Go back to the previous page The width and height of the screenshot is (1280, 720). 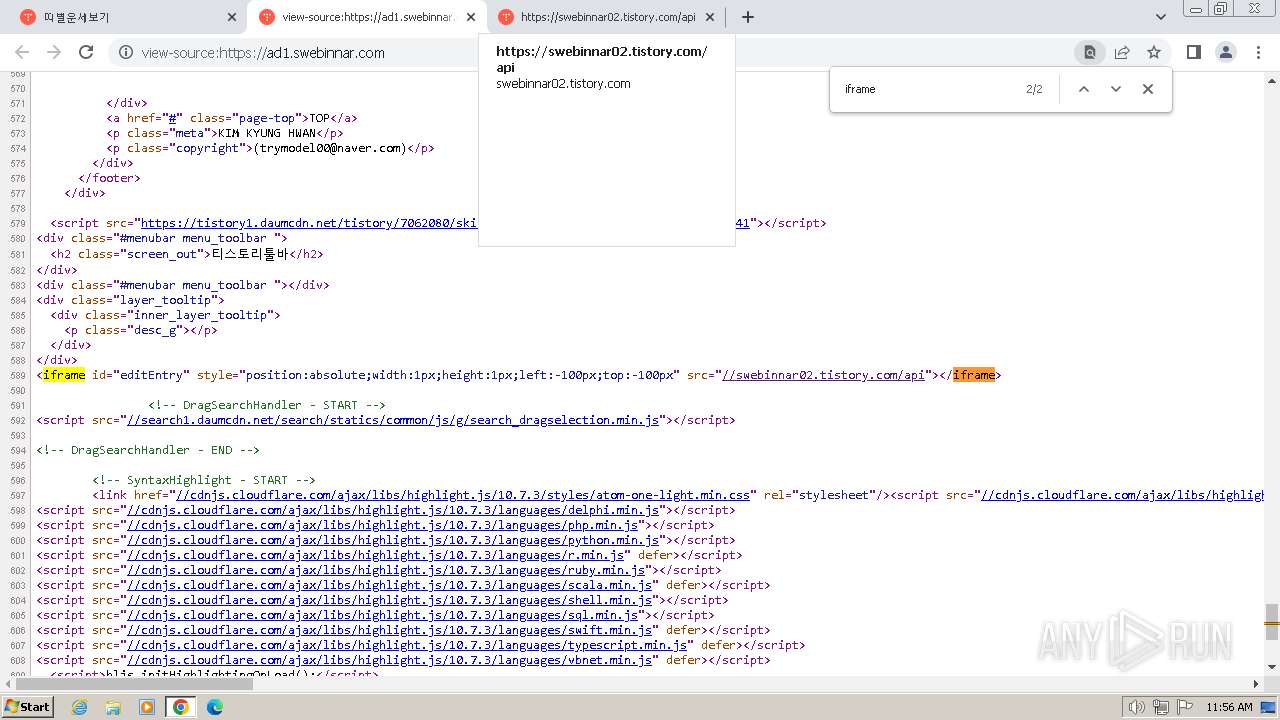click(x=24, y=53)
